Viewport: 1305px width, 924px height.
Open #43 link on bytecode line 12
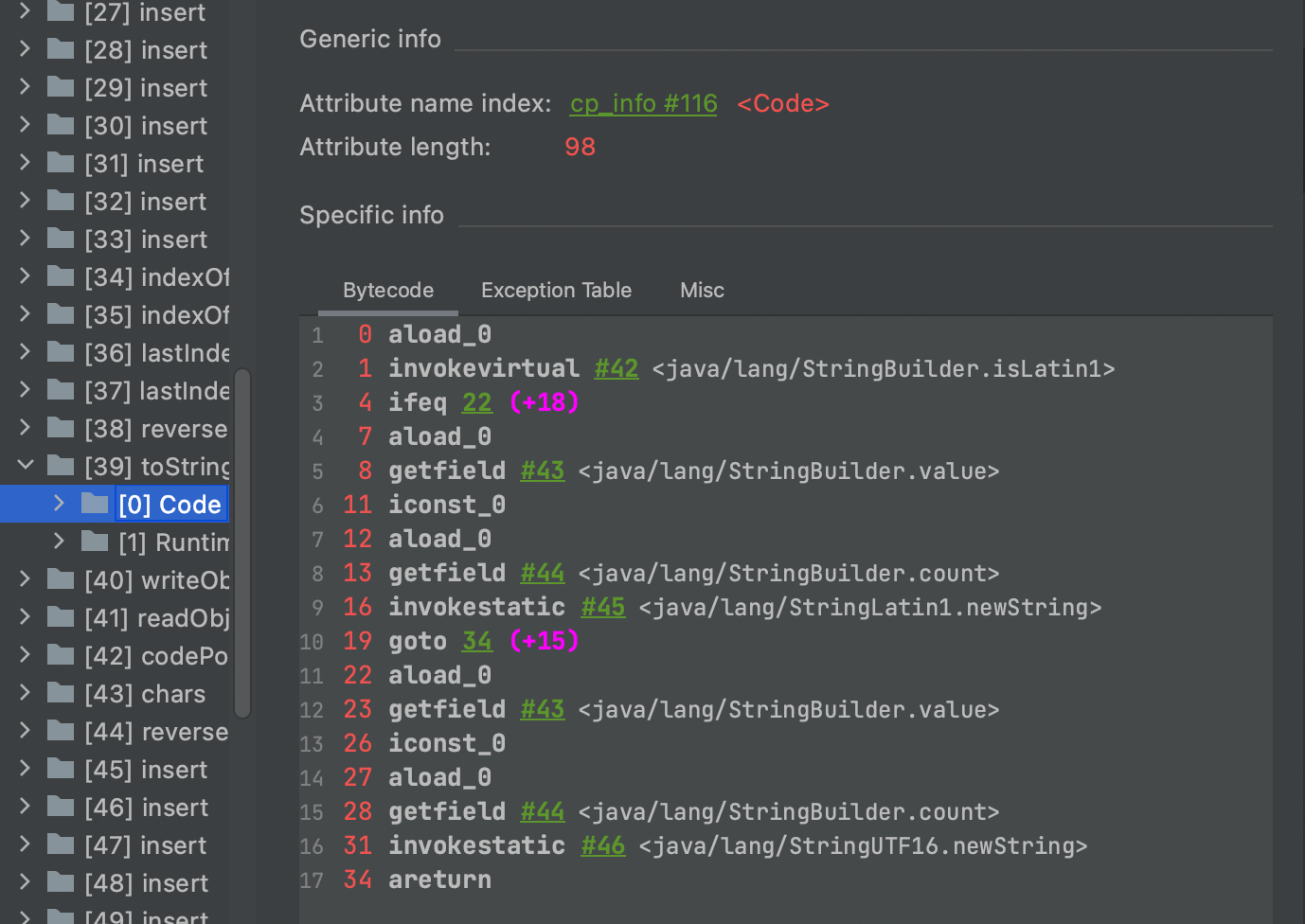543,709
